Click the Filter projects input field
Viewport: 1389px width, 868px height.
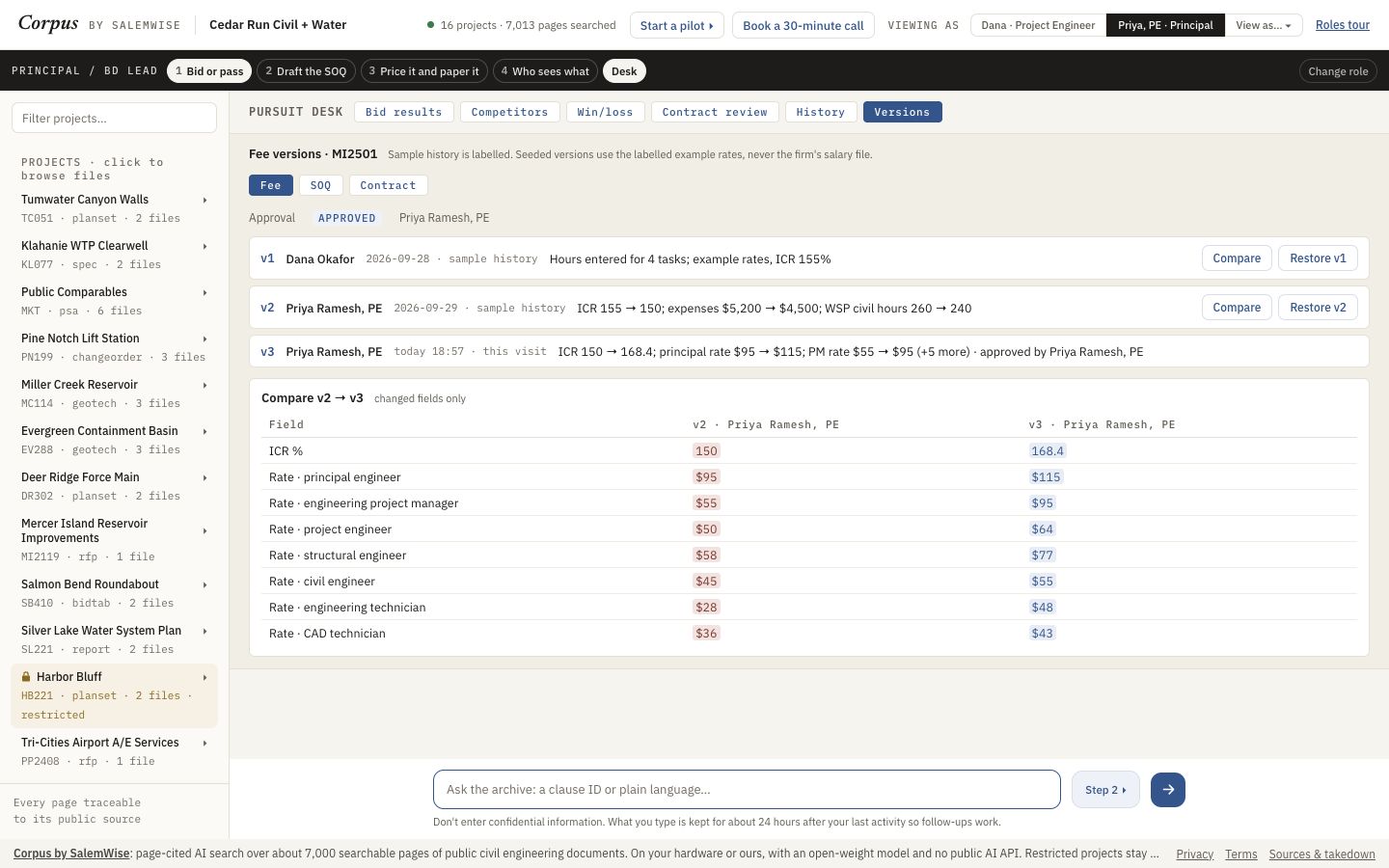click(114, 119)
